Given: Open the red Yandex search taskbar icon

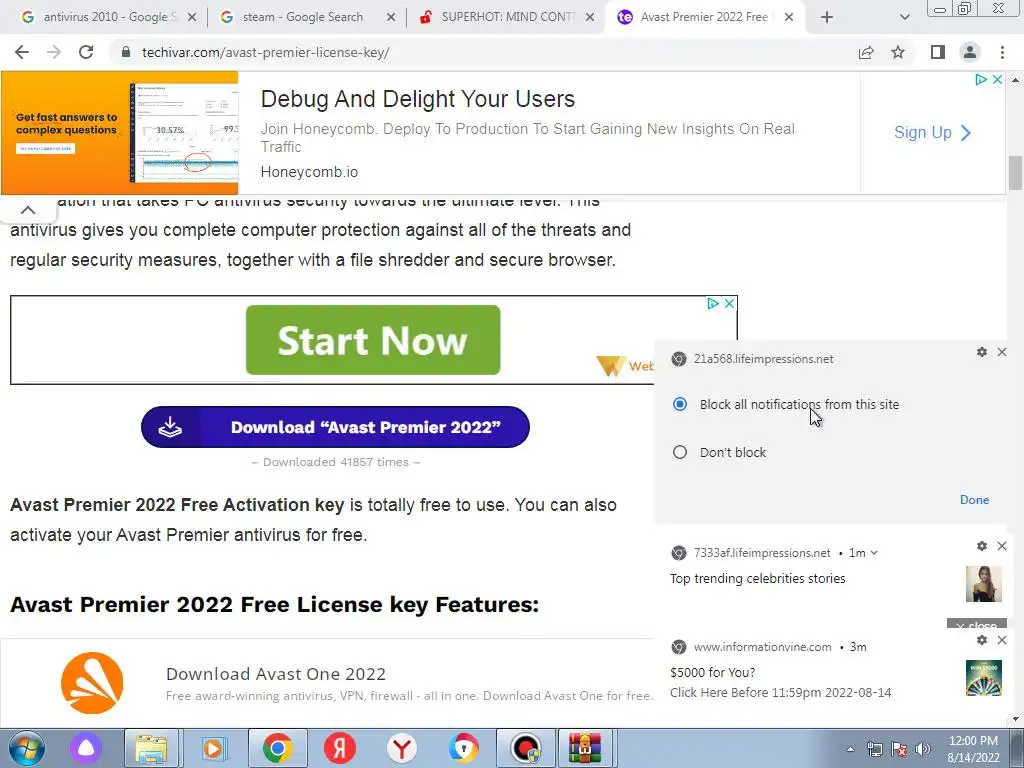Looking at the screenshot, I should pos(340,748).
